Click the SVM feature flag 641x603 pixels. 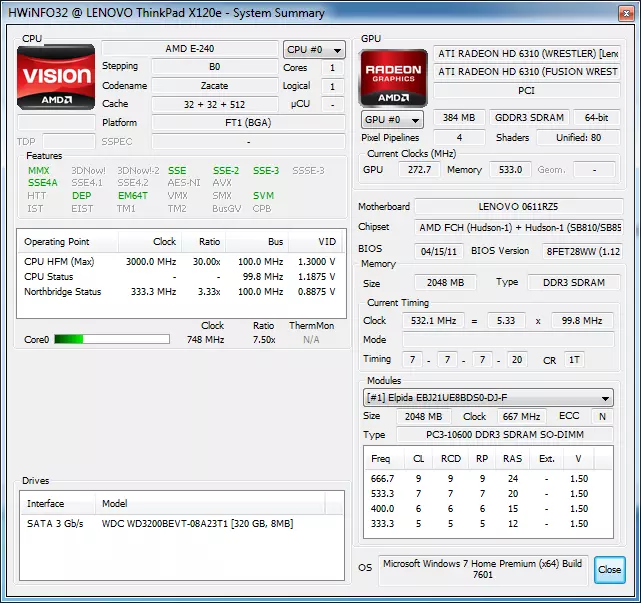263,196
